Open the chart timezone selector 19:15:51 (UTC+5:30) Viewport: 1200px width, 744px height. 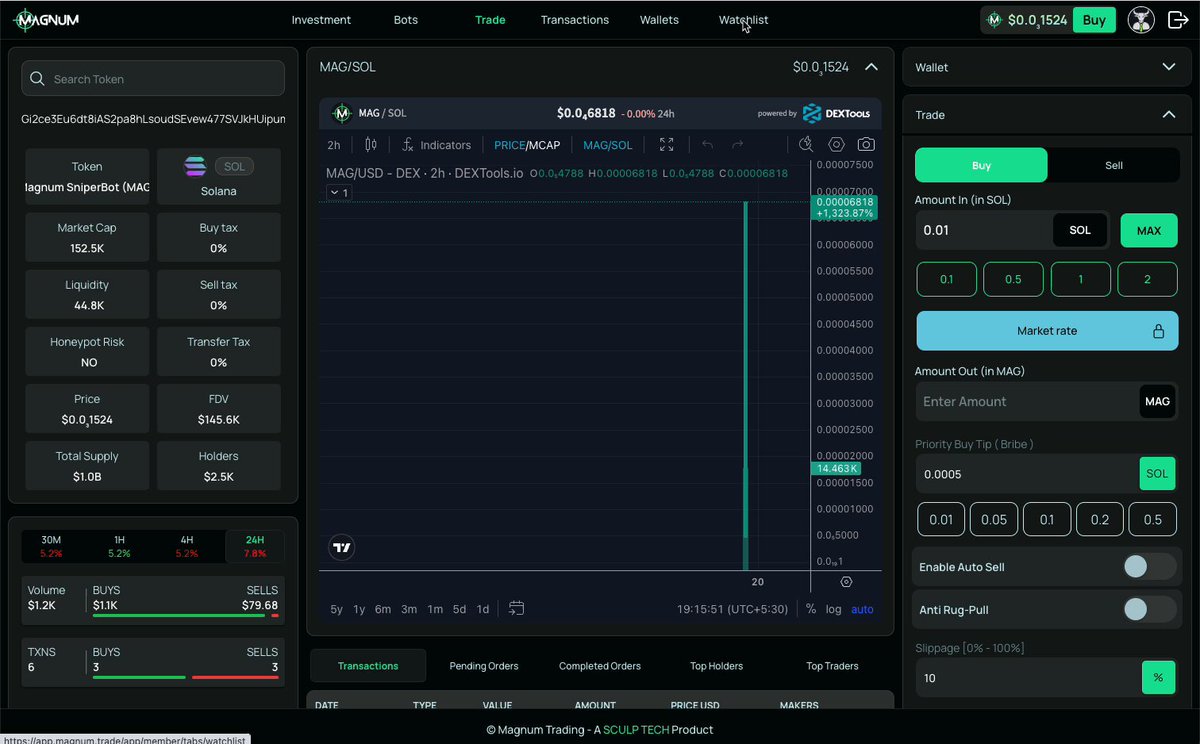click(732, 609)
